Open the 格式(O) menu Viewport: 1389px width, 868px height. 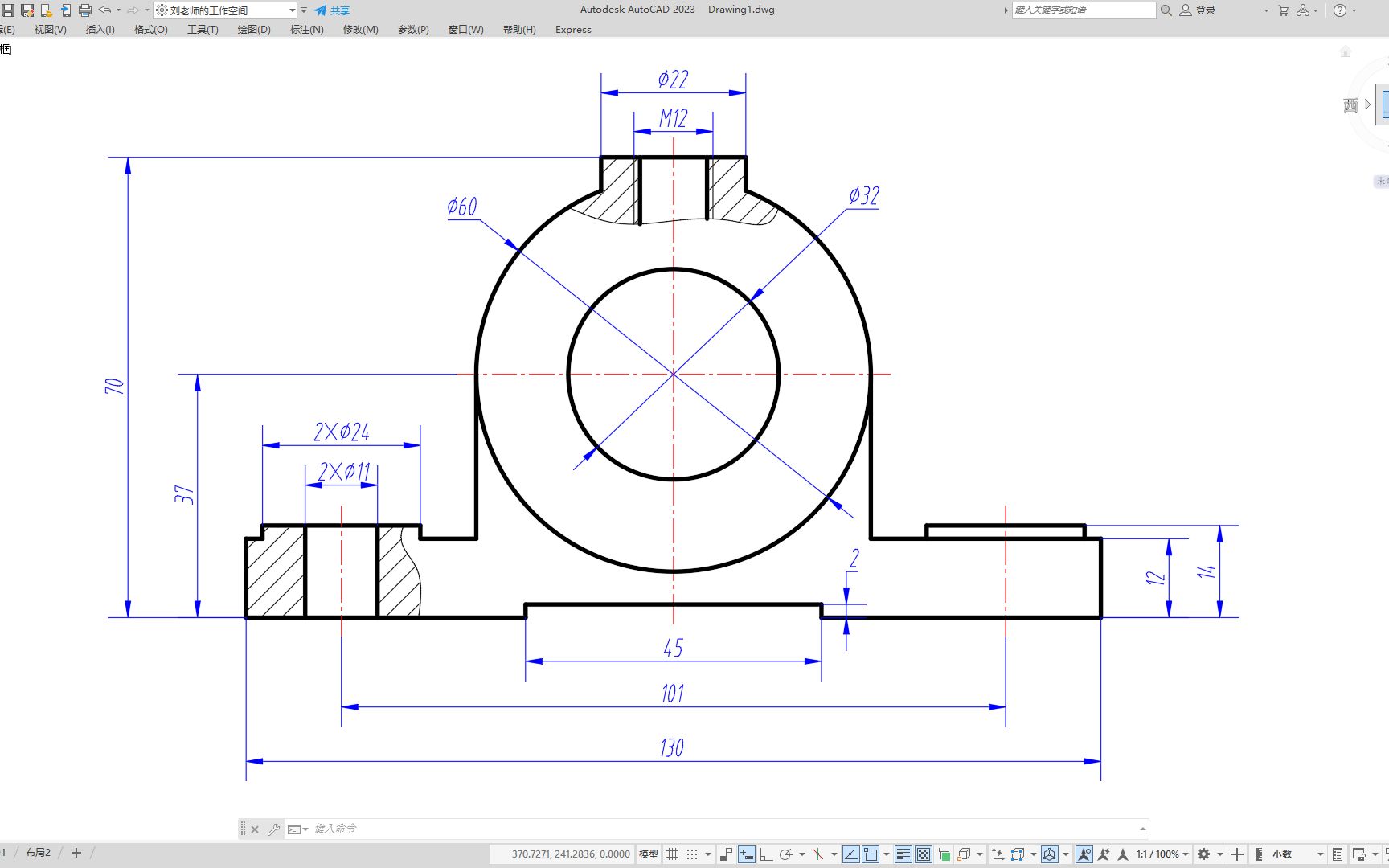[151, 30]
